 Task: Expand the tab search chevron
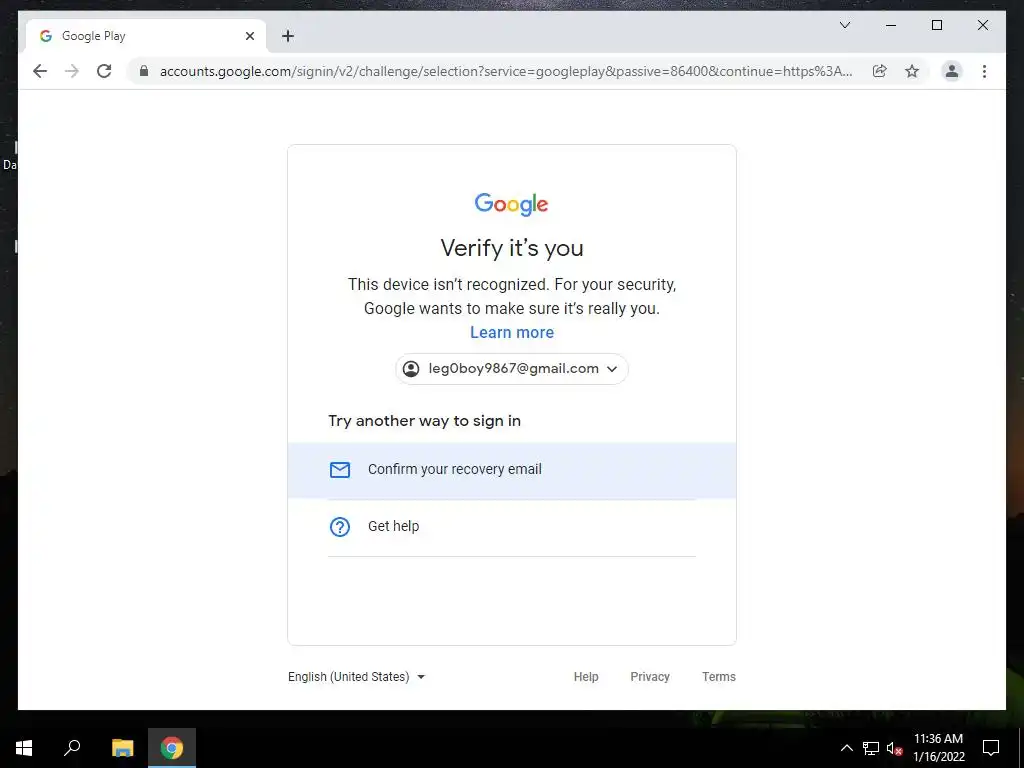tap(844, 25)
